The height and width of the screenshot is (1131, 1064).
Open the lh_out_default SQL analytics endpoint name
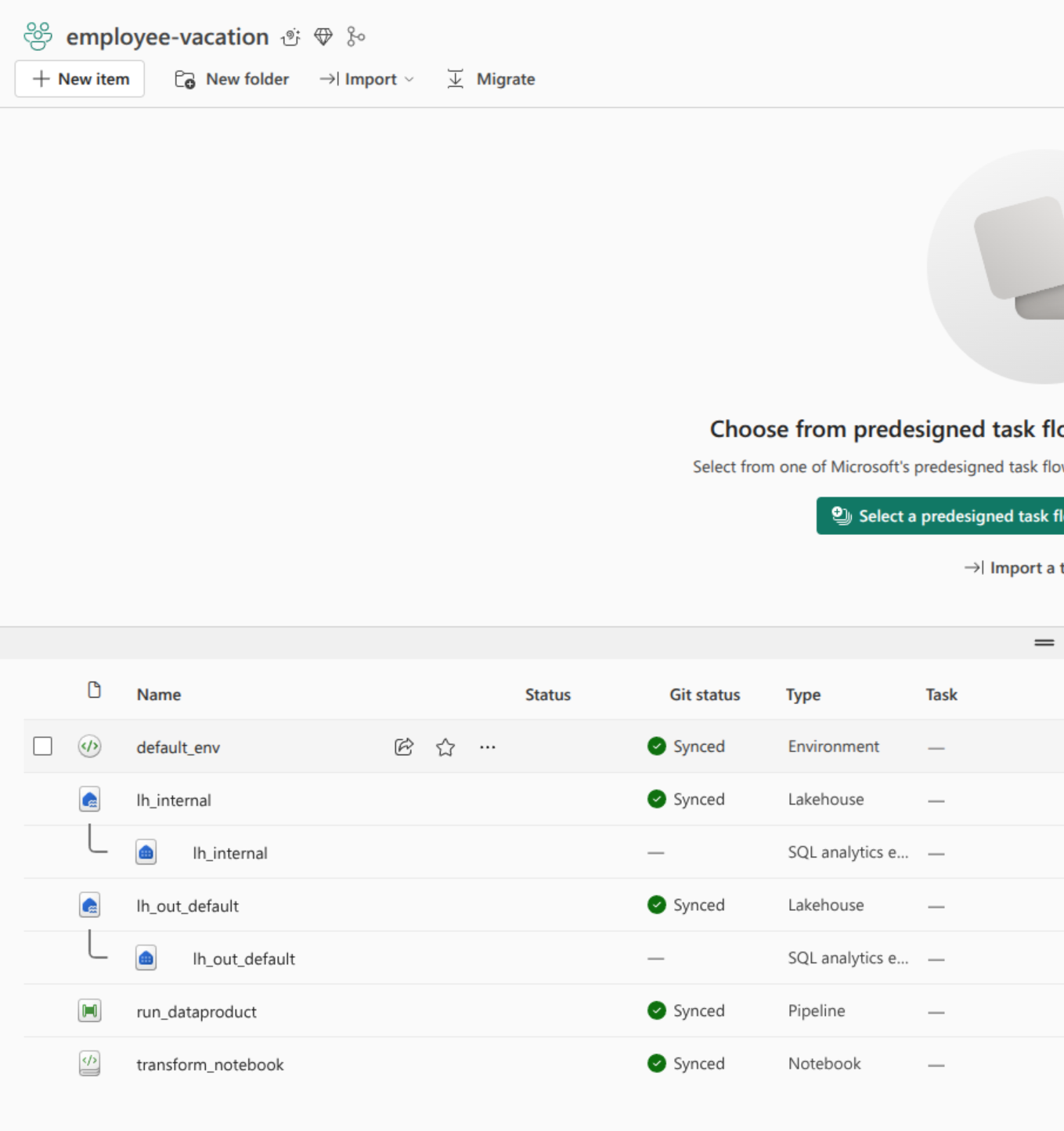click(x=244, y=959)
